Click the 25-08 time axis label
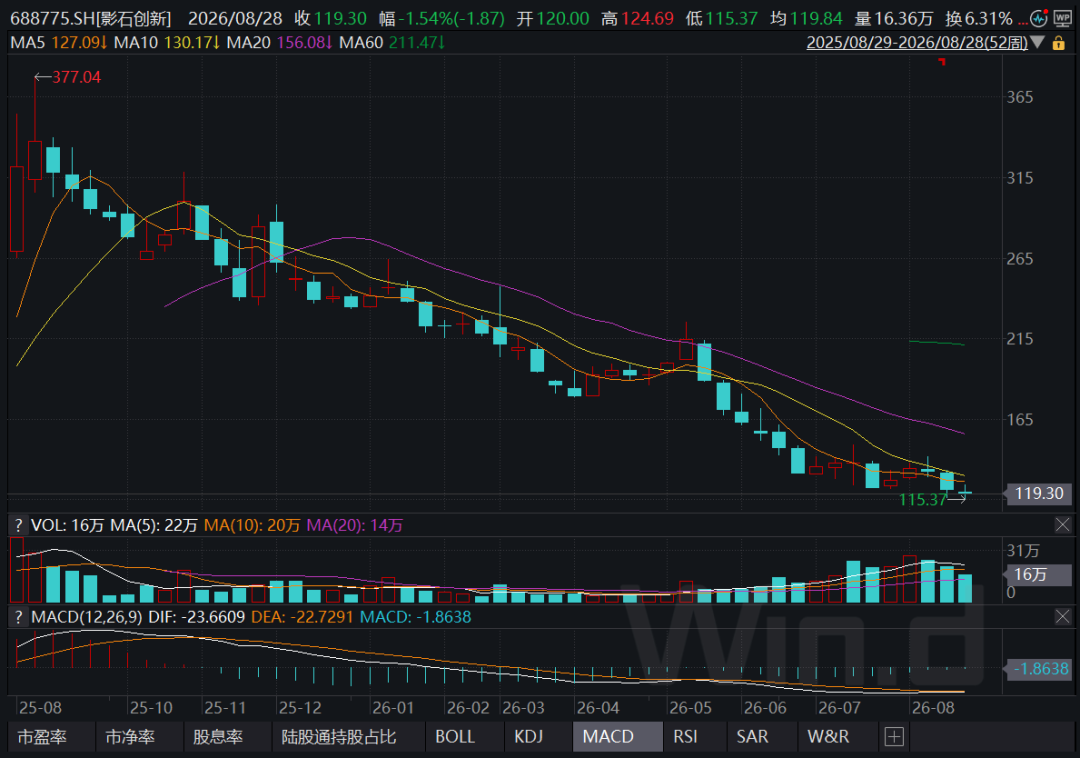Screen dimensions: 1080x758 pos(40,708)
